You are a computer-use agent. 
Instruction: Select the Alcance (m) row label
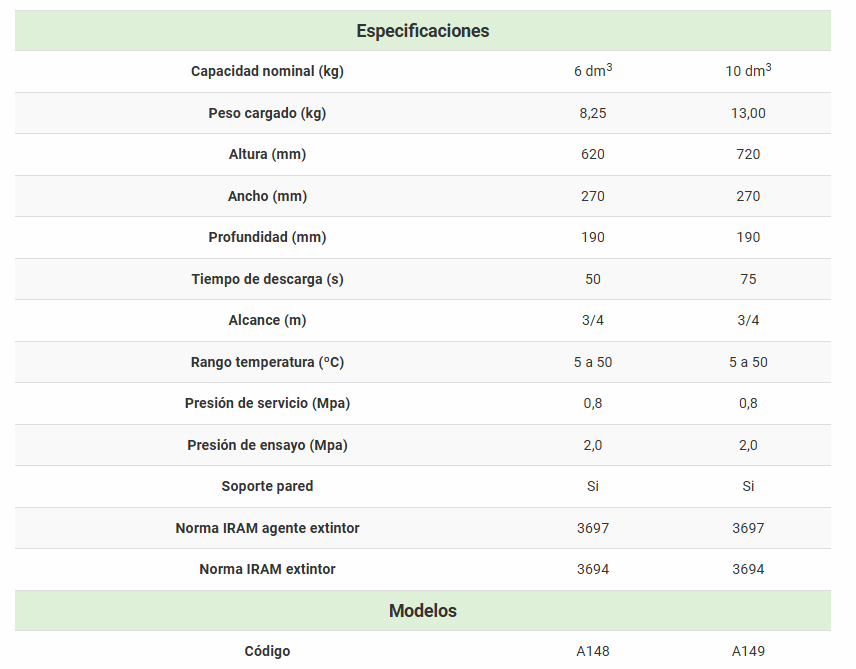[x=267, y=321]
